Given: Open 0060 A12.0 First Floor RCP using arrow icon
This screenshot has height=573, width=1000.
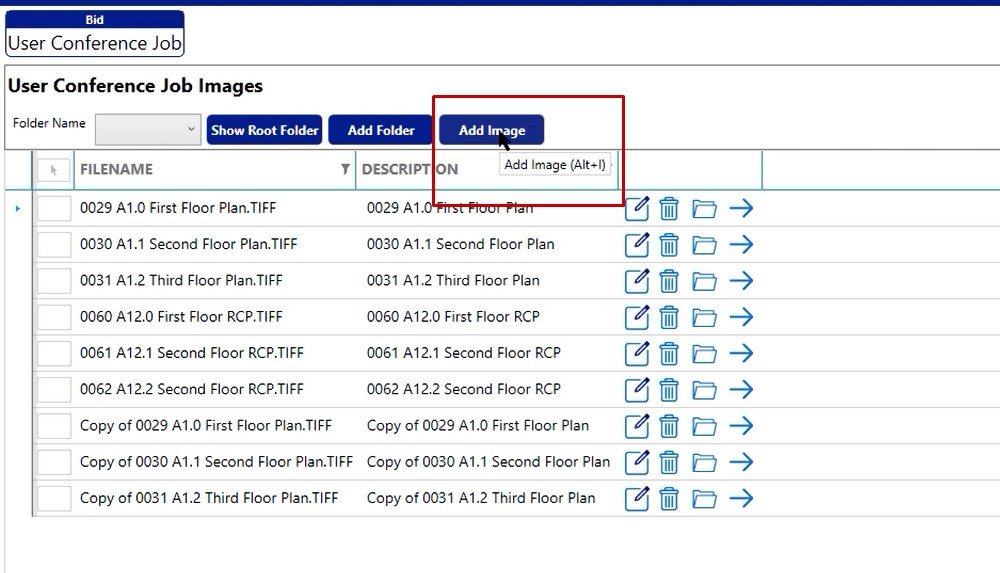Looking at the screenshot, I should tap(740, 317).
